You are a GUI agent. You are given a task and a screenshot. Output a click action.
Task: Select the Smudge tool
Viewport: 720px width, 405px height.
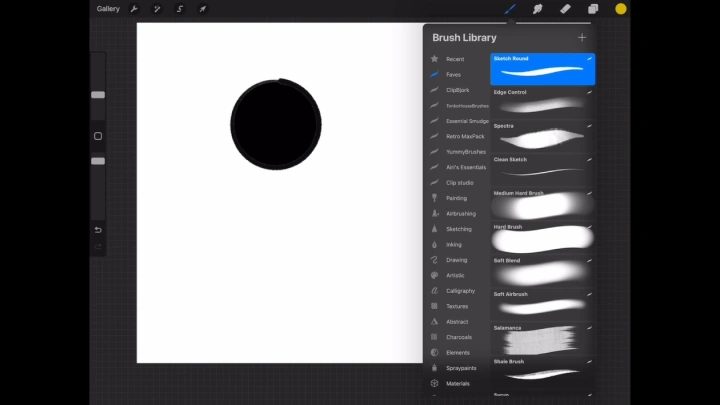[538, 9]
